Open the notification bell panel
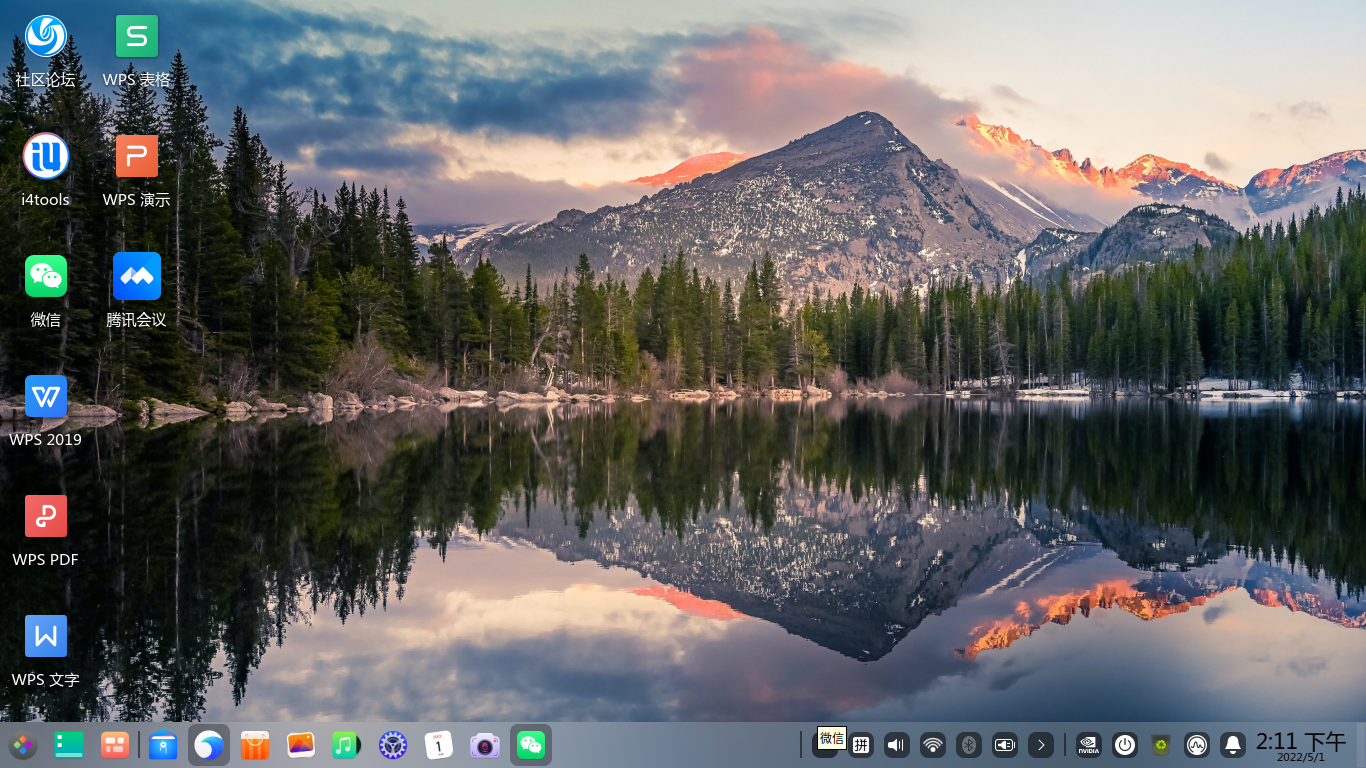The height and width of the screenshot is (768, 1366). point(1233,745)
